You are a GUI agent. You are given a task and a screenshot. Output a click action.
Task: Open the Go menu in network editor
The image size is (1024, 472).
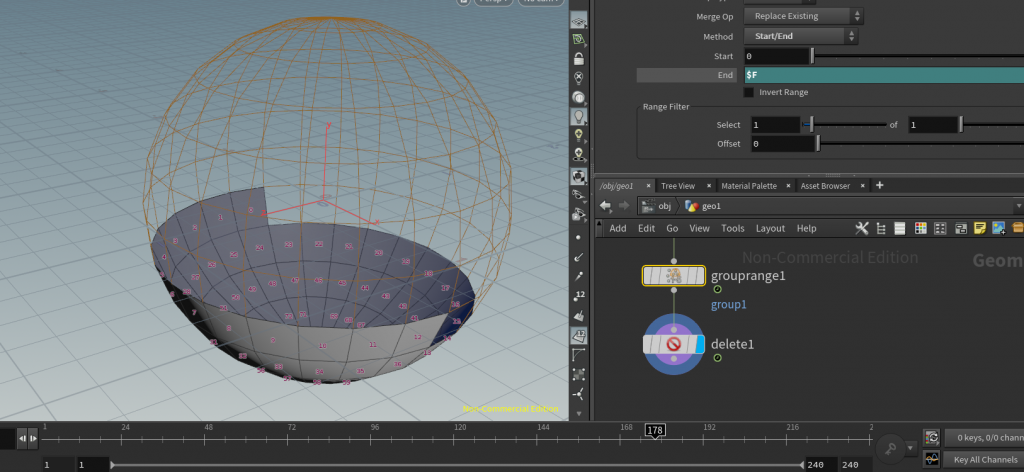coord(672,228)
